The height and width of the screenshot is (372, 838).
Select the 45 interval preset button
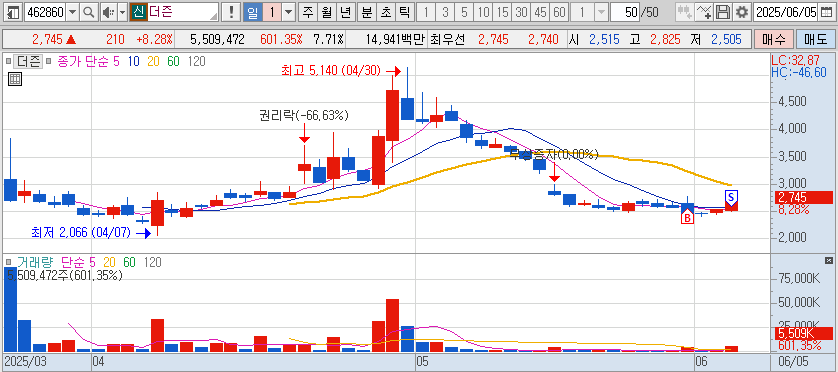pos(540,12)
